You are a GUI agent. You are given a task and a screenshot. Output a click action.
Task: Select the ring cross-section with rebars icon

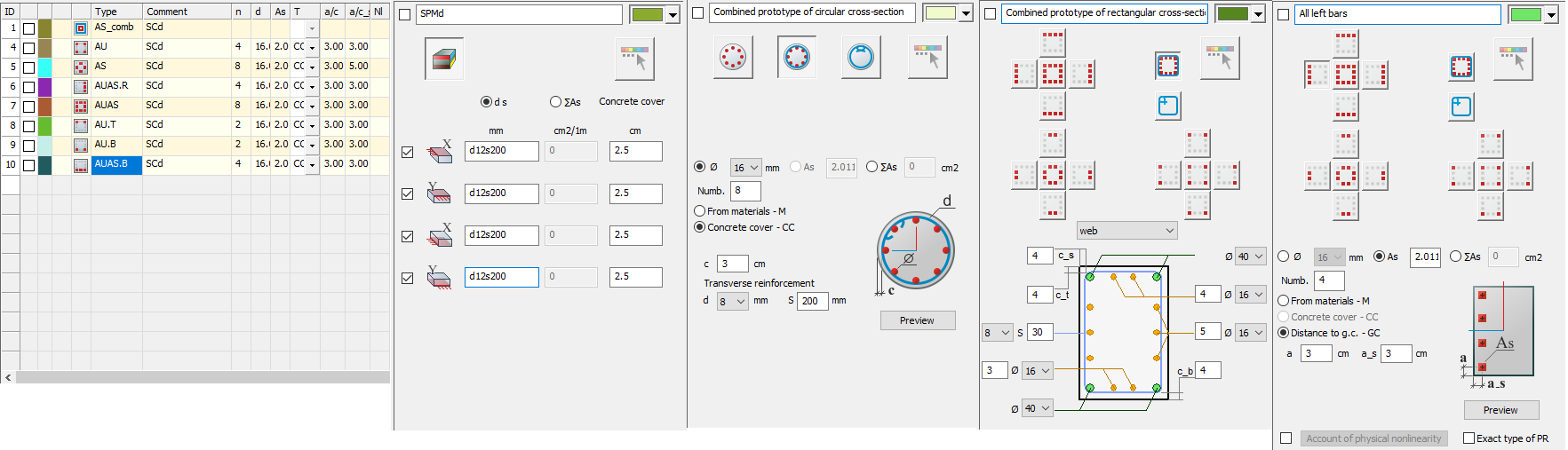pos(797,58)
